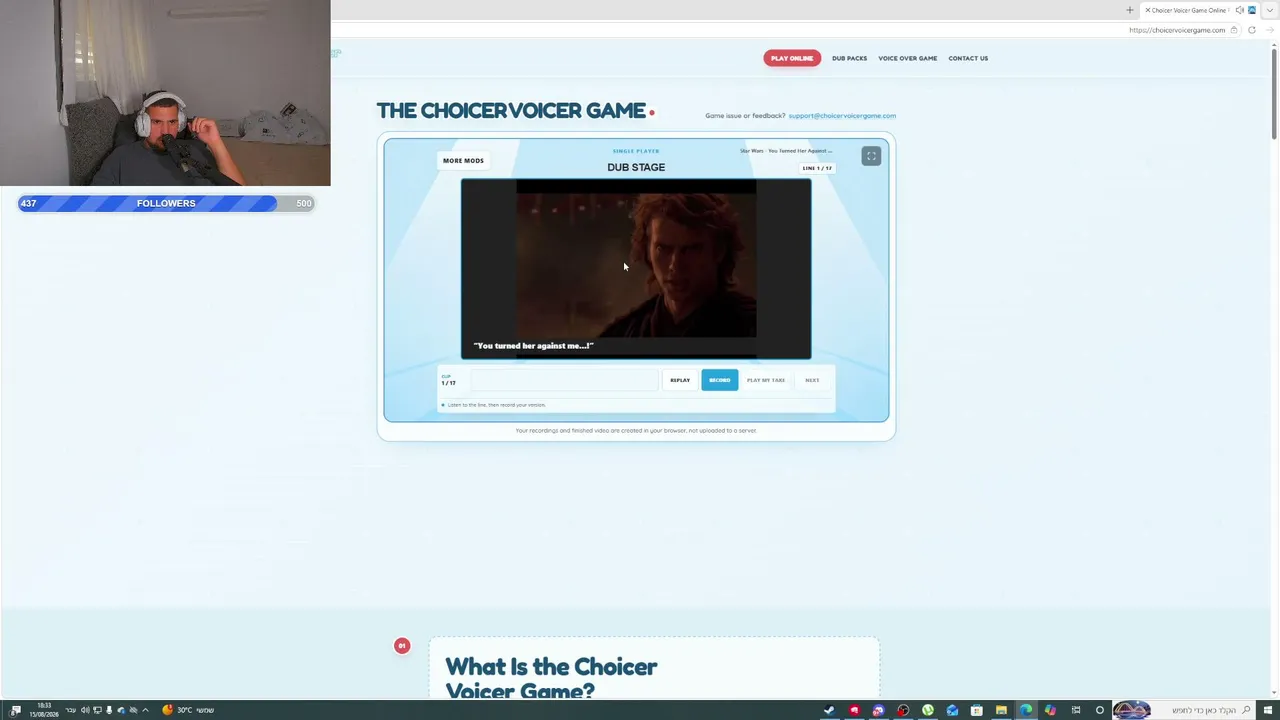Click the 'What Is the Choicer Voicer Game?' heading

tap(551, 678)
